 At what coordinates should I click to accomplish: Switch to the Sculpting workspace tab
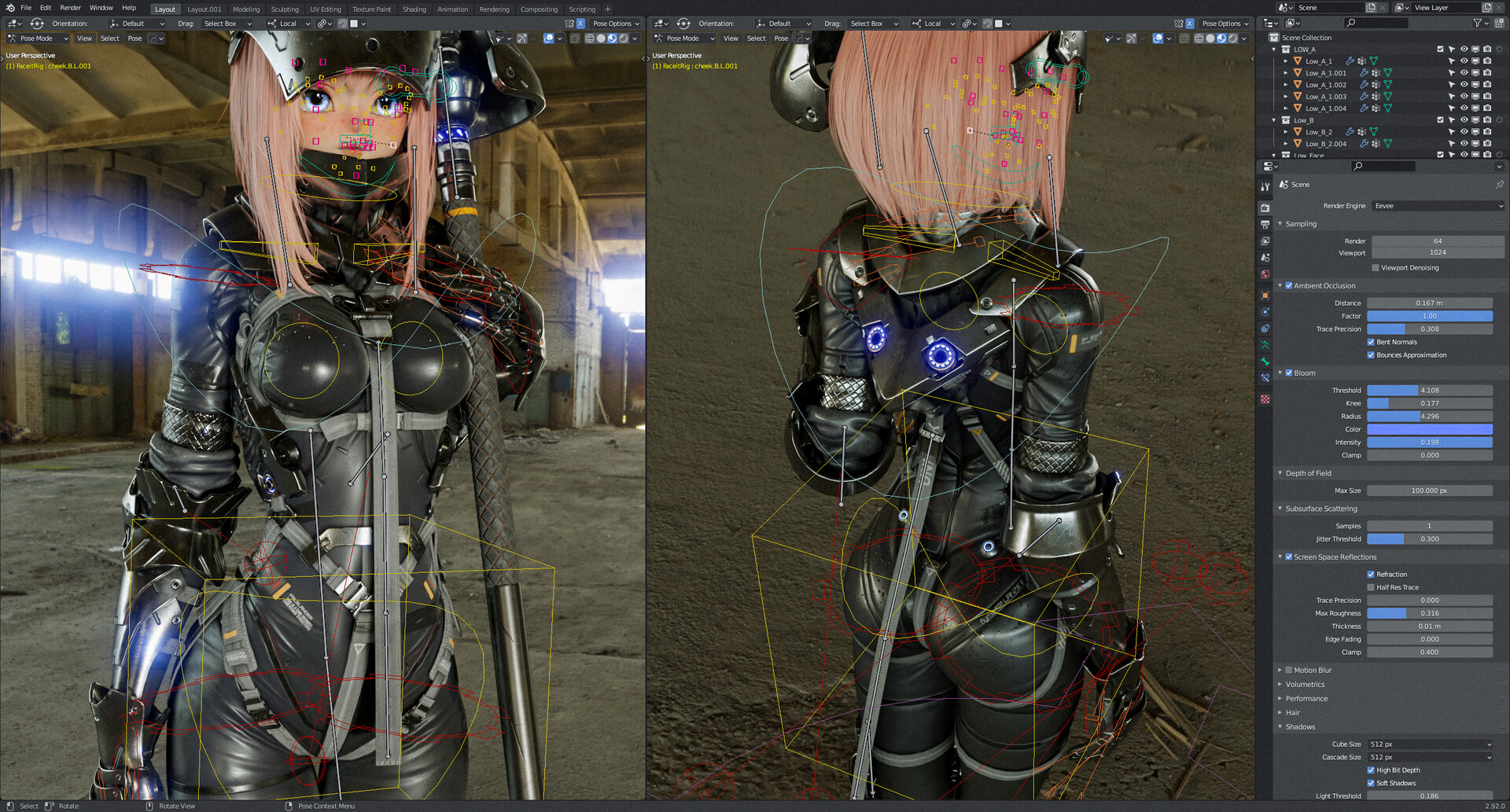coord(285,9)
